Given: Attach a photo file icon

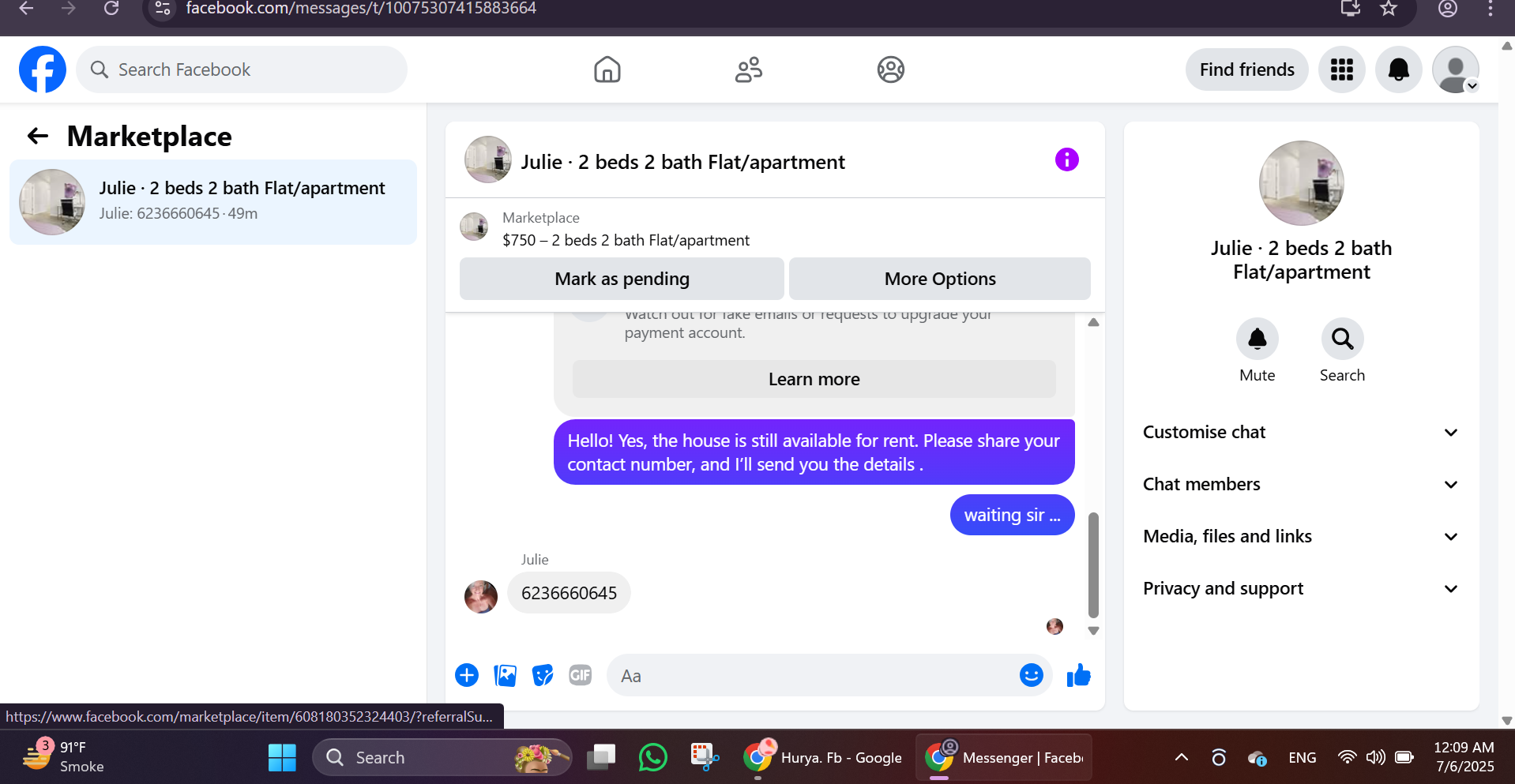Looking at the screenshot, I should click(505, 675).
